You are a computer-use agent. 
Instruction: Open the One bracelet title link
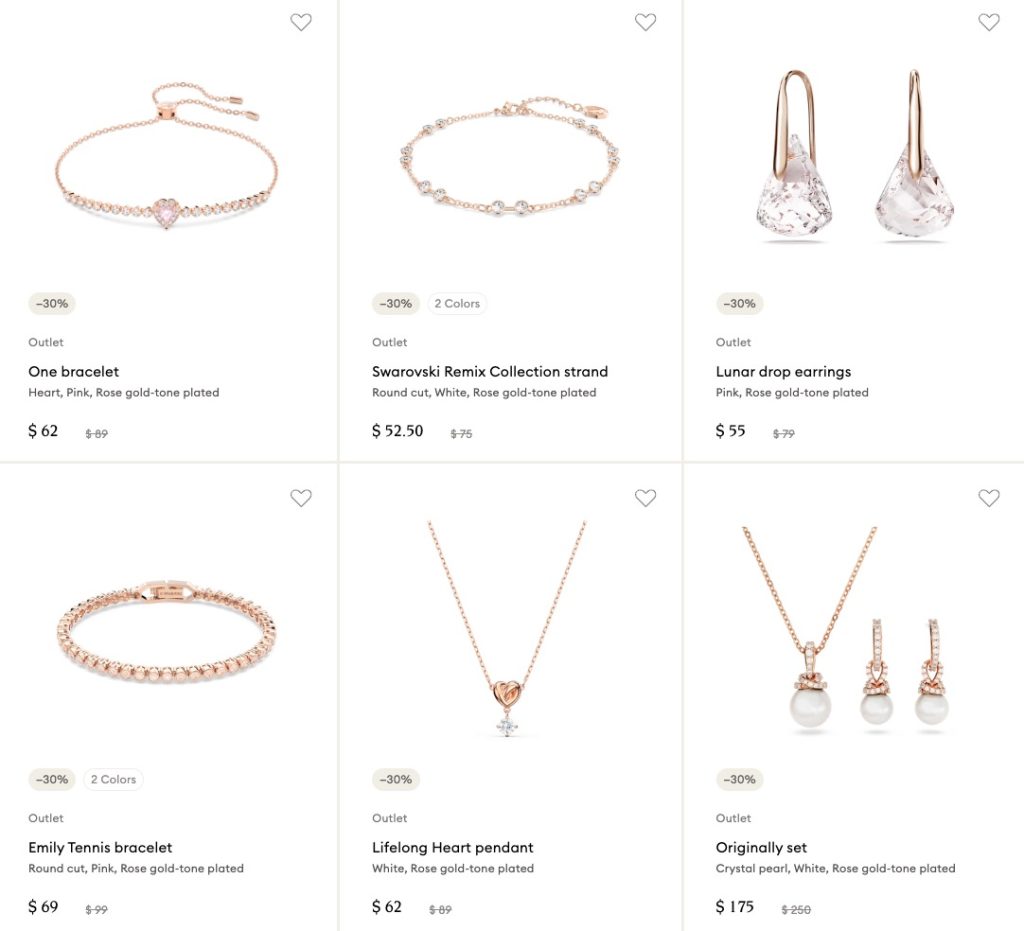[x=74, y=372]
